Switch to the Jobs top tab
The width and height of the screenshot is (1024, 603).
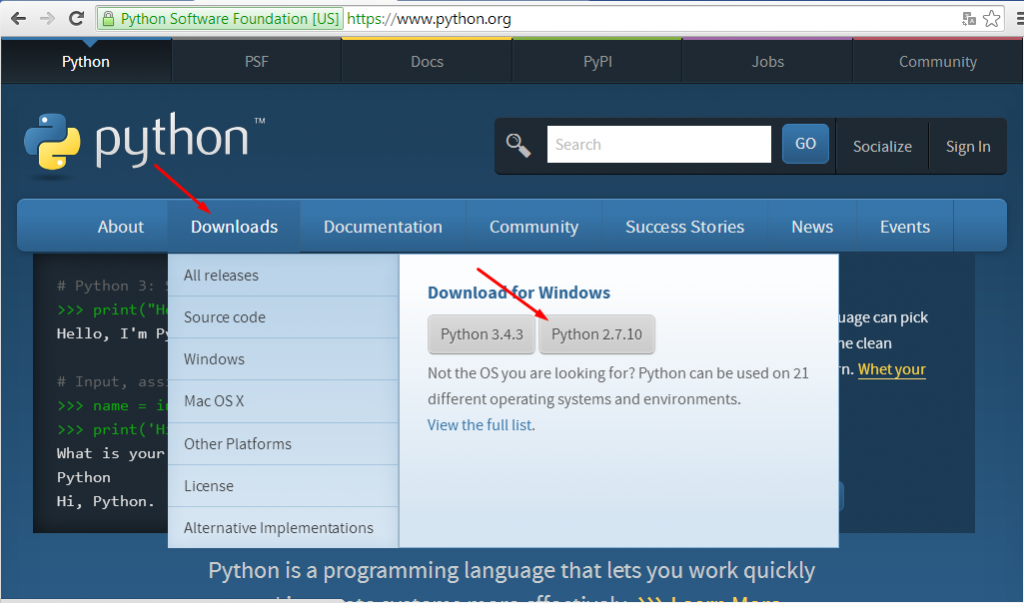click(x=767, y=61)
